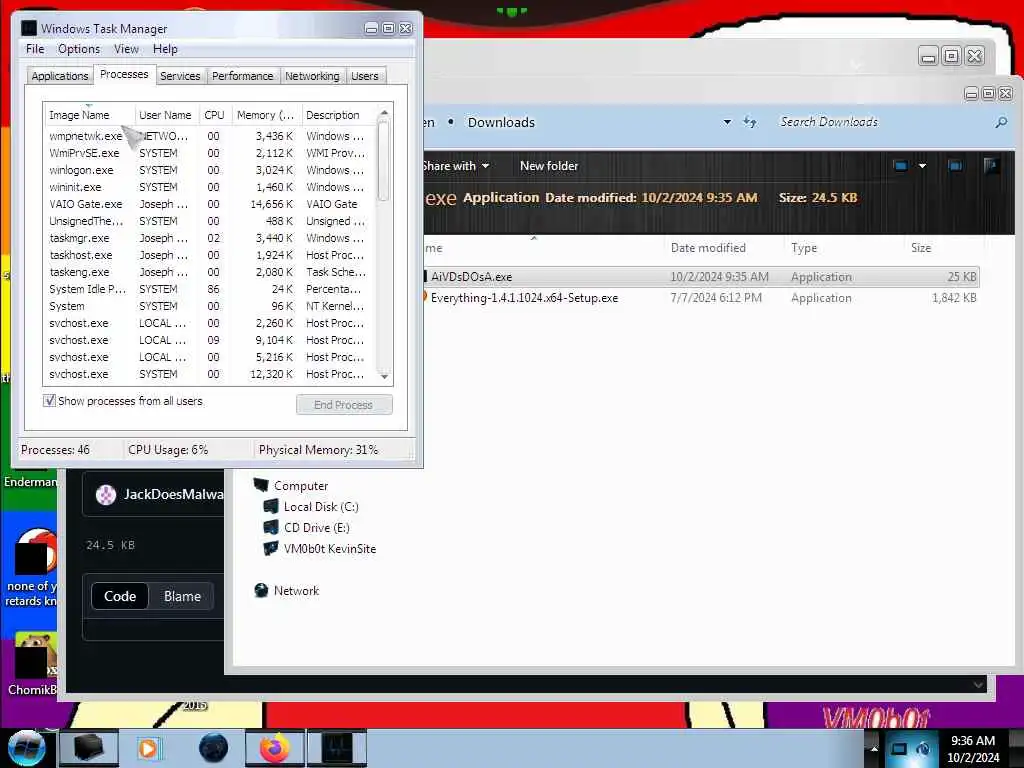This screenshot has height=768, width=1024.
Task: Open the View menu in Task Manager
Action: click(126, 49)
